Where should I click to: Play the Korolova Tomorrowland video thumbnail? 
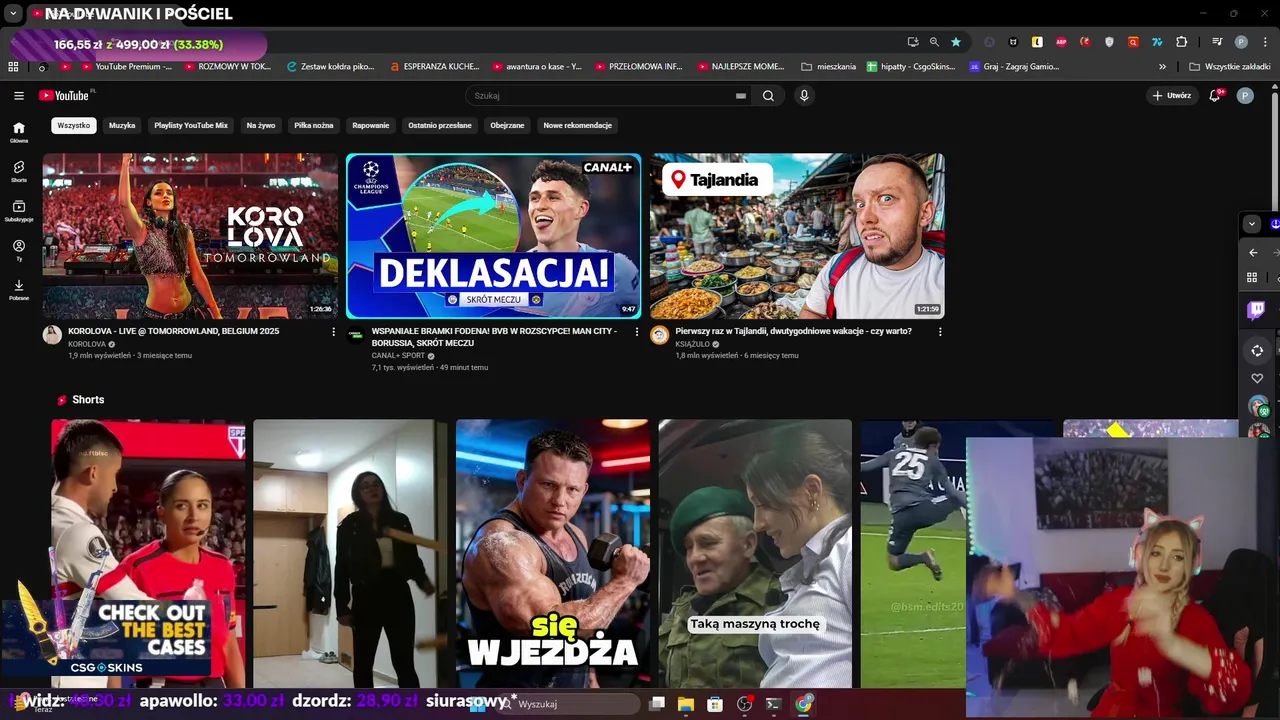point(190,236)
